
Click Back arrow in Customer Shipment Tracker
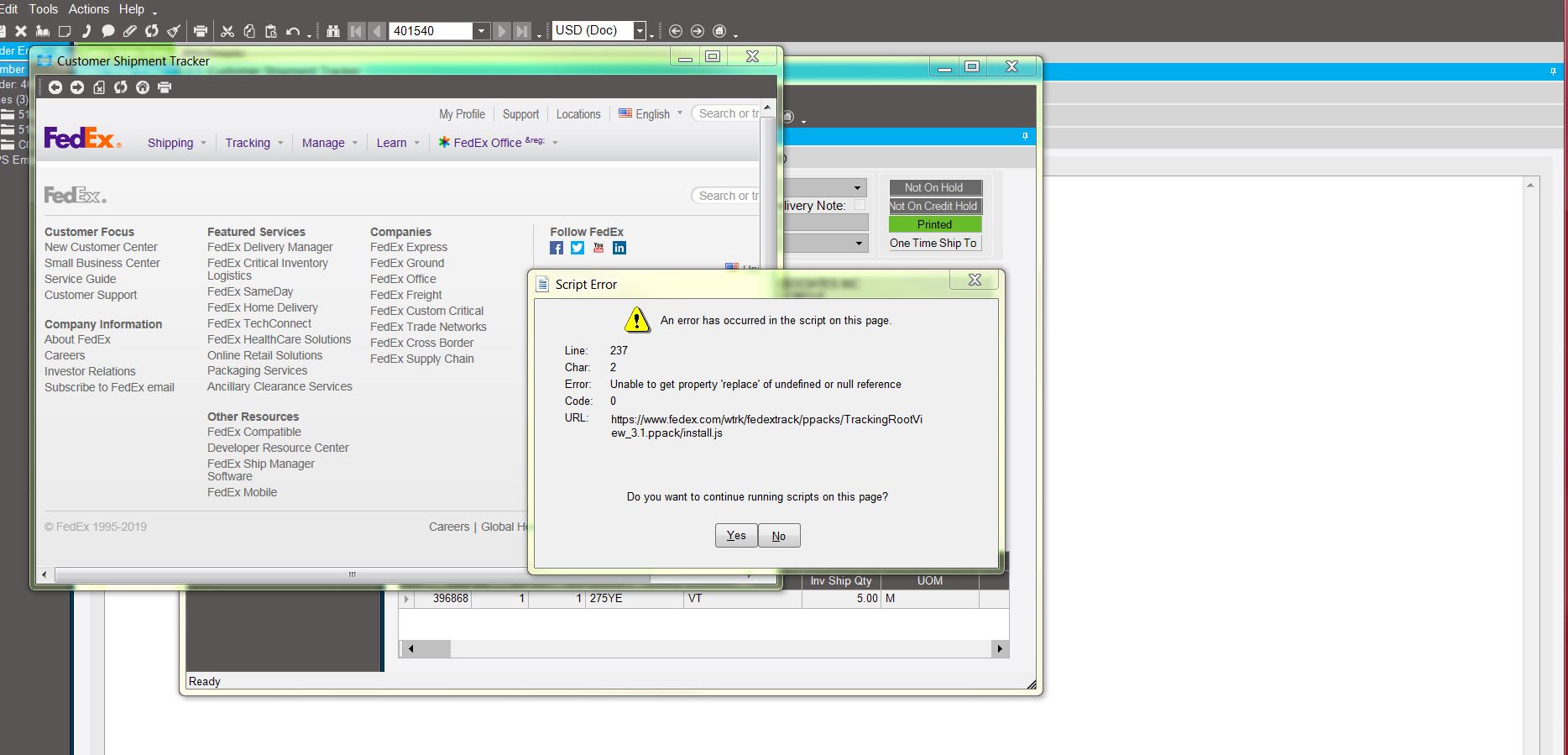[x=55, y=87]
